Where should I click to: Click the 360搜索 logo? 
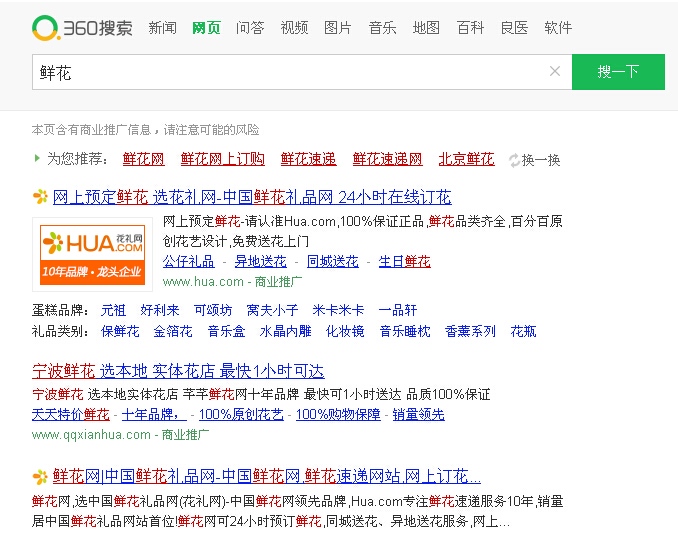83,28
